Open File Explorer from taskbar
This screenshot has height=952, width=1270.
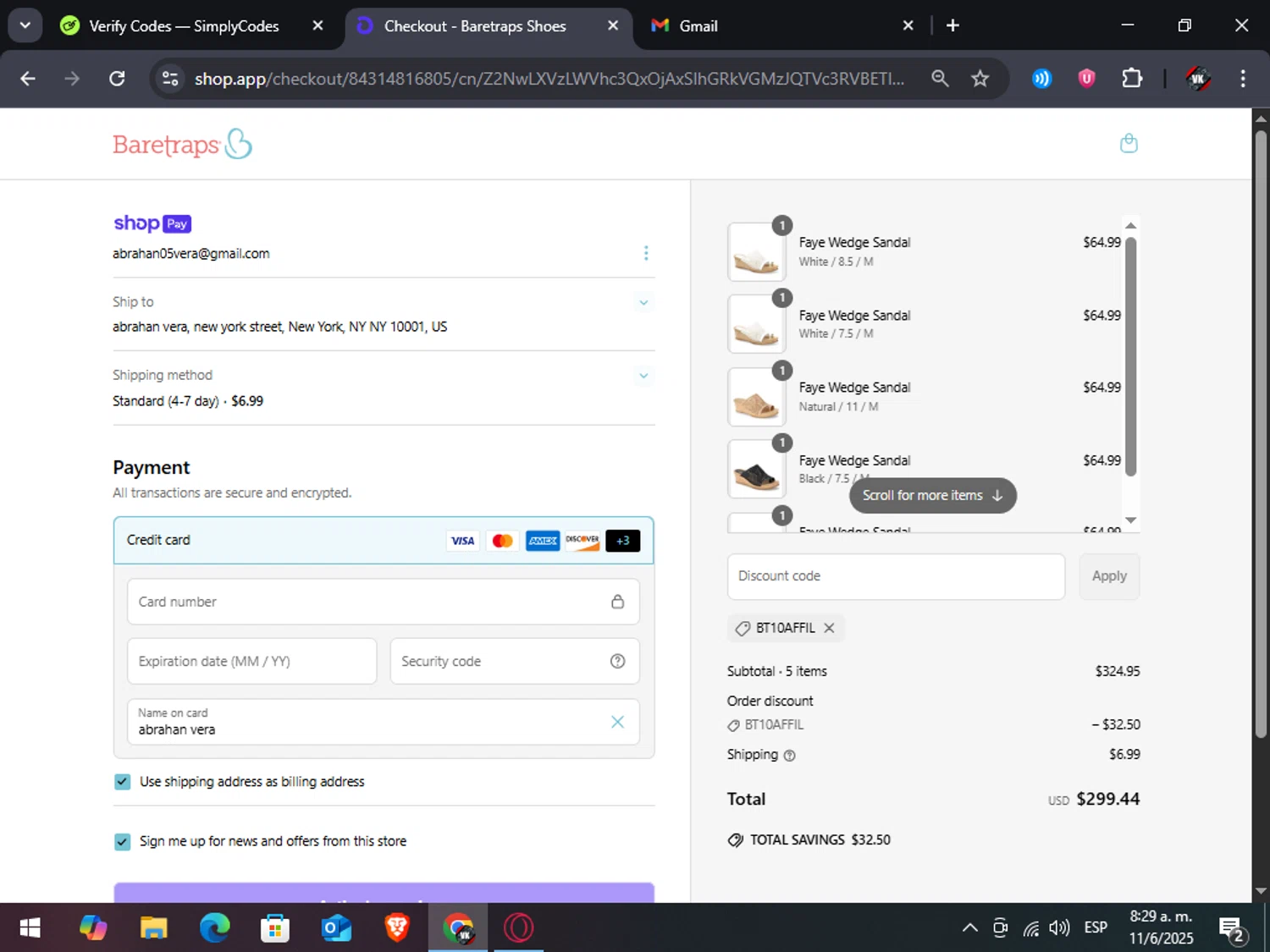click(153, 928)
